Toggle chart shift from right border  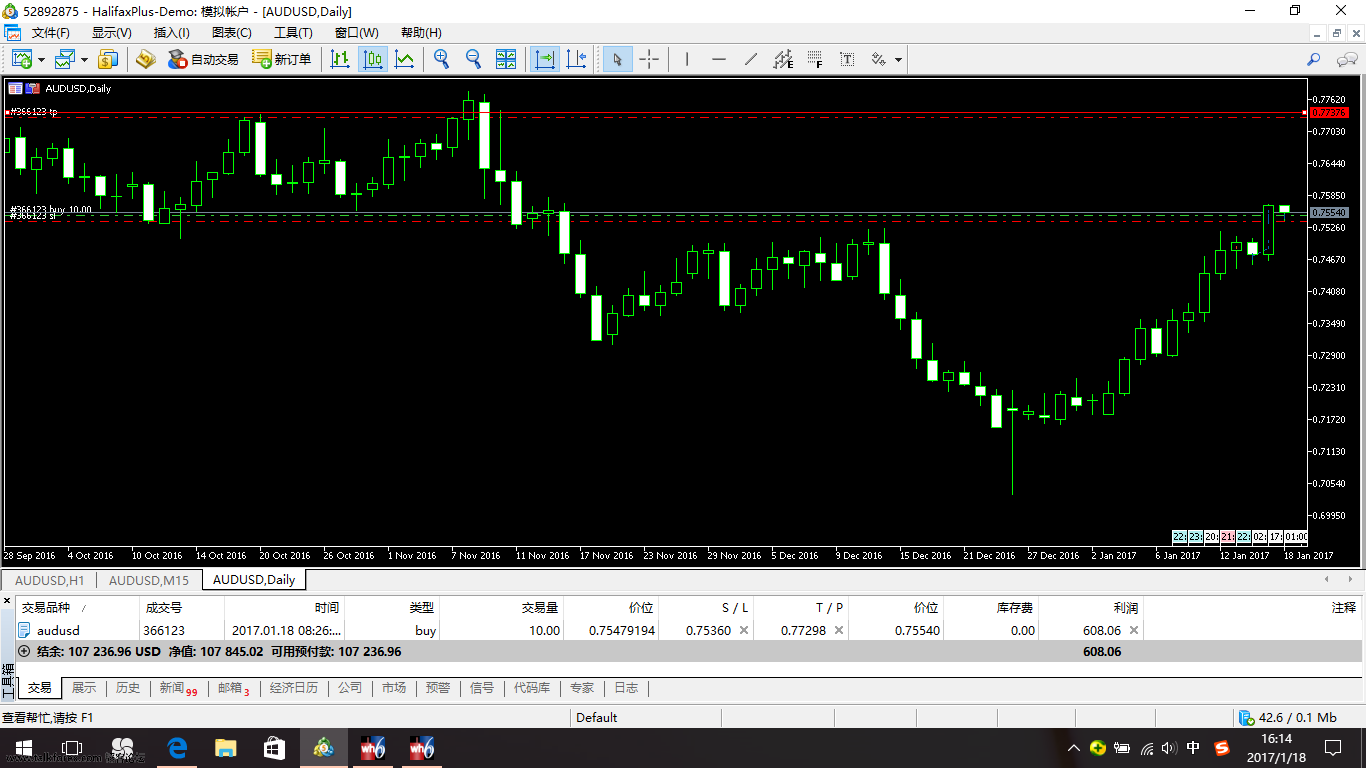click(x=577, y=59)
